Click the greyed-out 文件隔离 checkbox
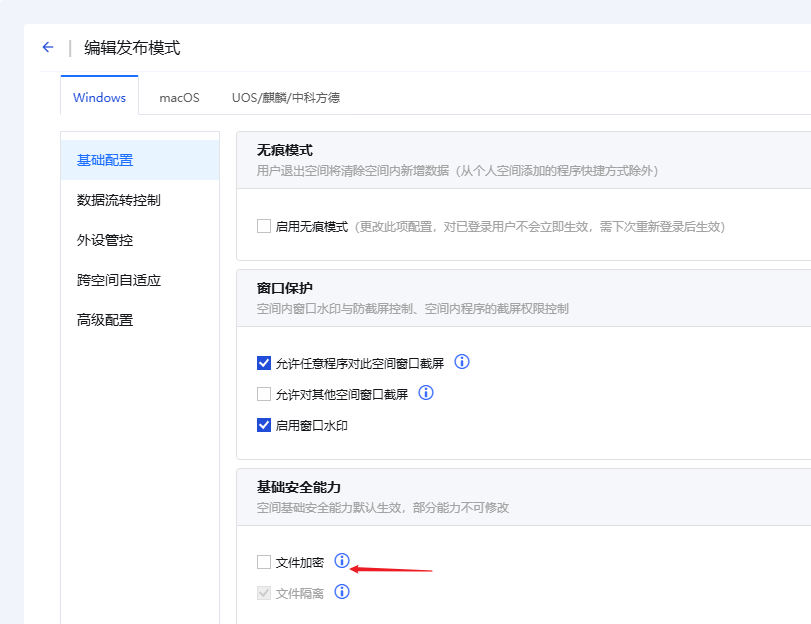Screen dimensions: 811x624 tap(264, 593)
